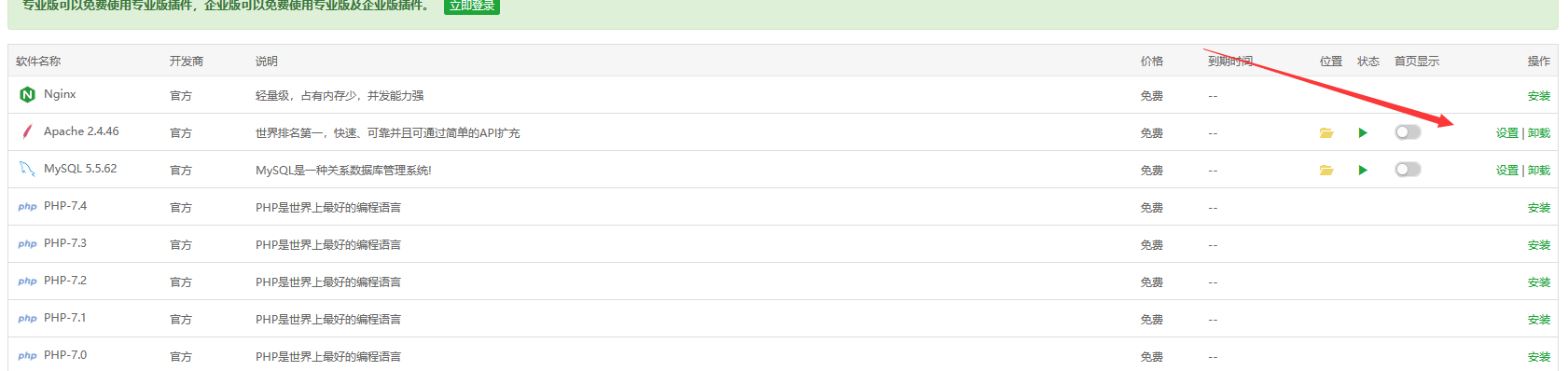Install Nginx from the list
This screenshot has width=1568, height=371.
1539,96
